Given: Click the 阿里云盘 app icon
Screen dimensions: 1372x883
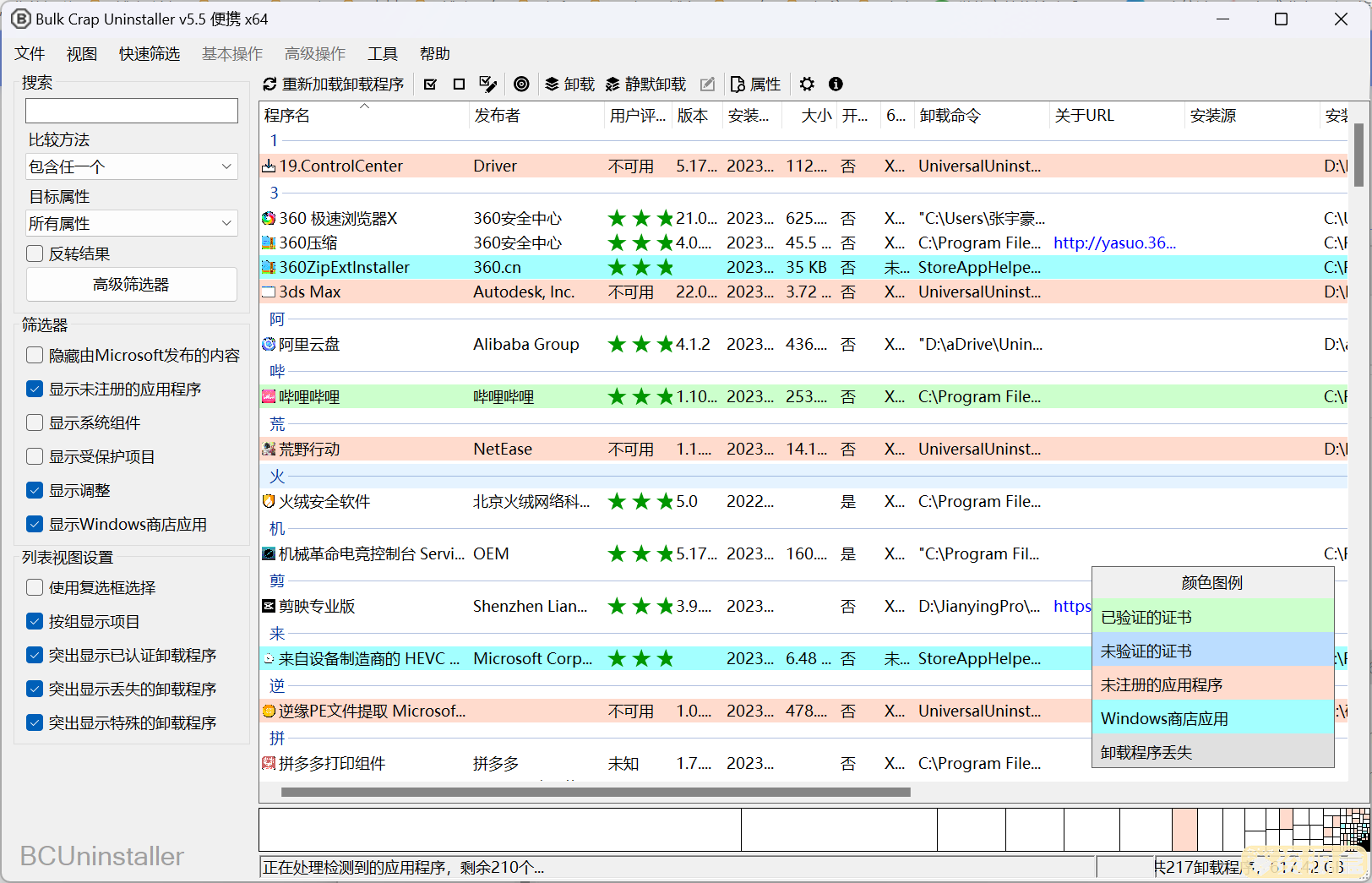Looking at the screenshot, I should (269, 345).
